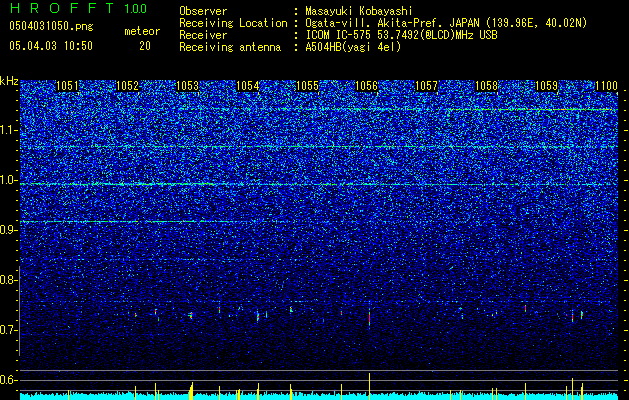Click the 1100 time marker

click(606, 86)
